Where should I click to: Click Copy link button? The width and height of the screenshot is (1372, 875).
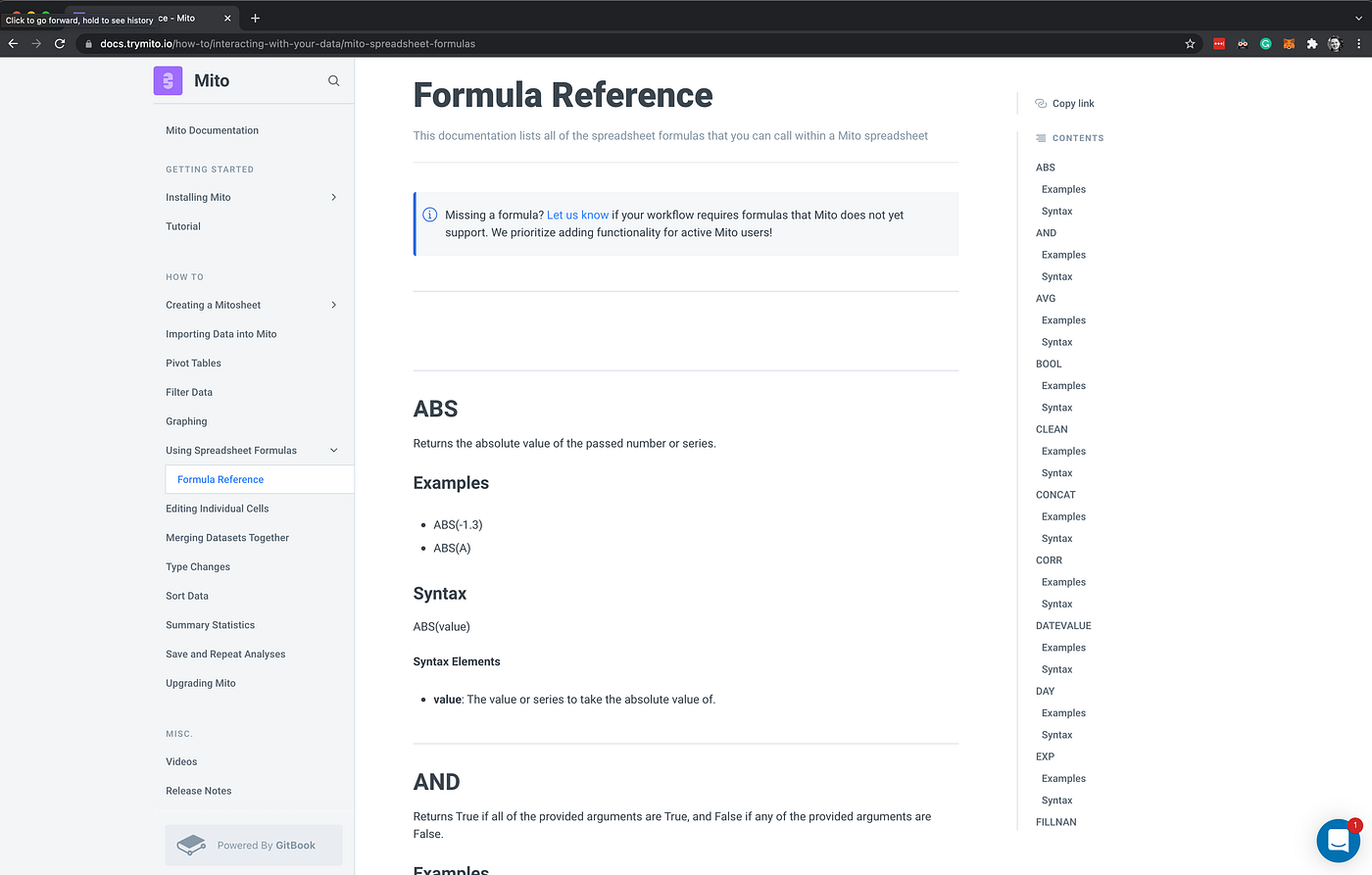[1064, 103]
